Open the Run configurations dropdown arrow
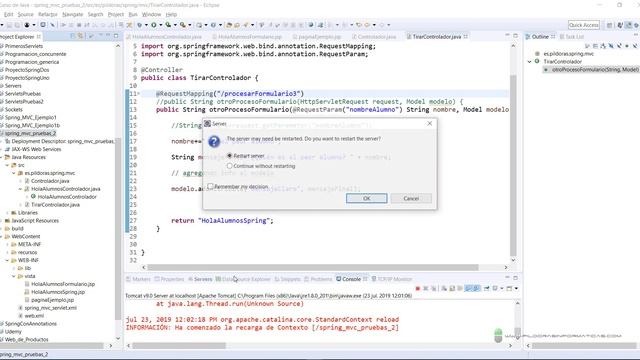Image resolution: width=640 pixels, height=360 pixels. [x=160, y=25]
